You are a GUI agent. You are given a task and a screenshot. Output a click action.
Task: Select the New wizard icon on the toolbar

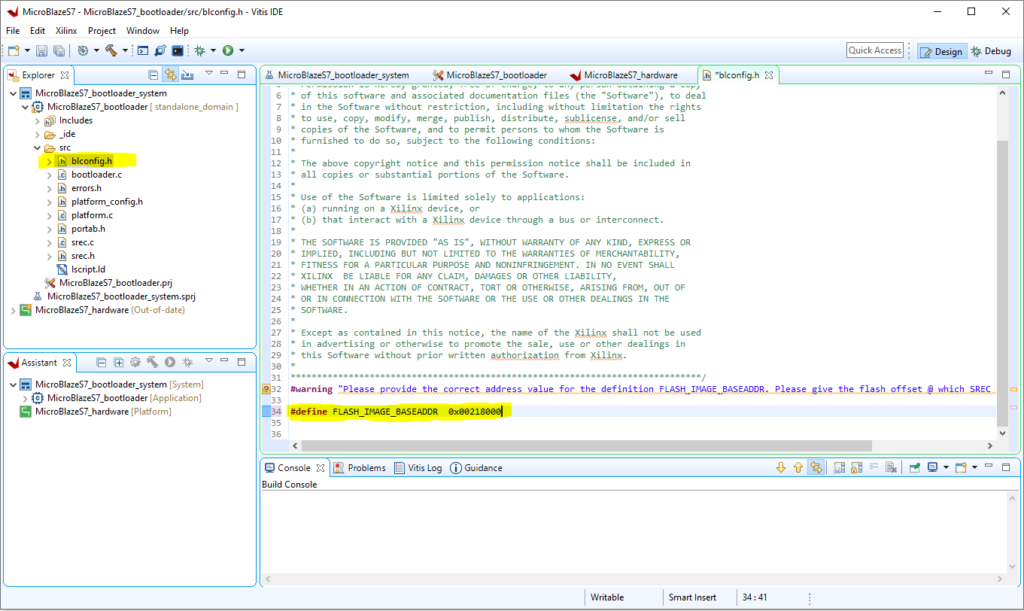(15, 50)
